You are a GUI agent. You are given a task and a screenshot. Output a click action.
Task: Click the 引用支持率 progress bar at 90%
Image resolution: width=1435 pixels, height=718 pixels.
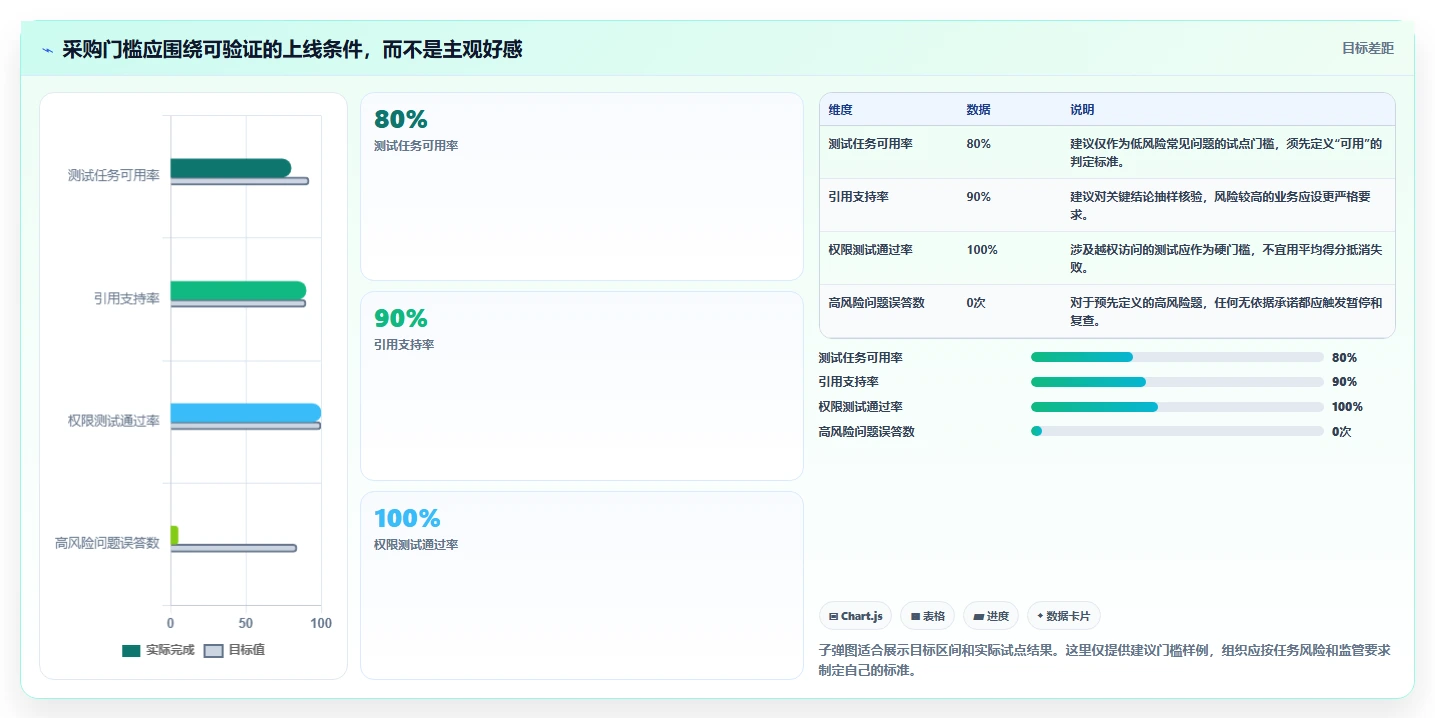coord(1177,382)
